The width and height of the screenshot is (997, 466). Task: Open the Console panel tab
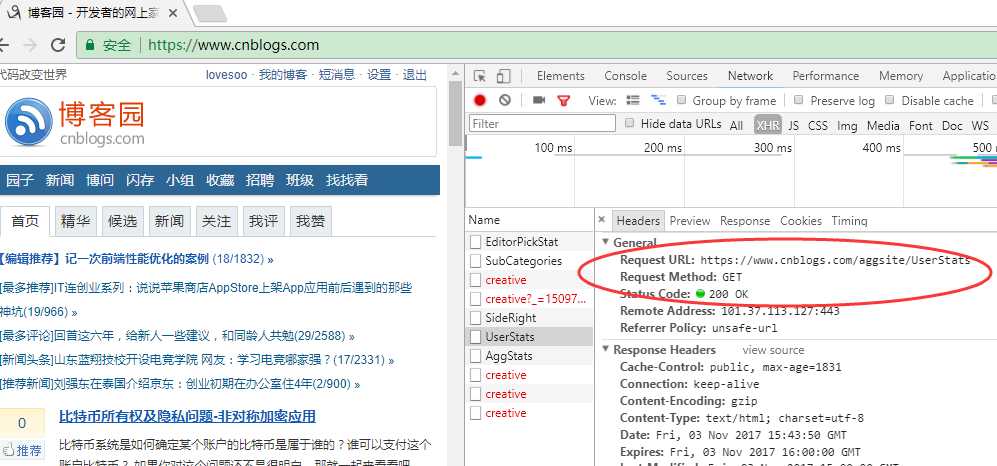(x=625, y=76)
